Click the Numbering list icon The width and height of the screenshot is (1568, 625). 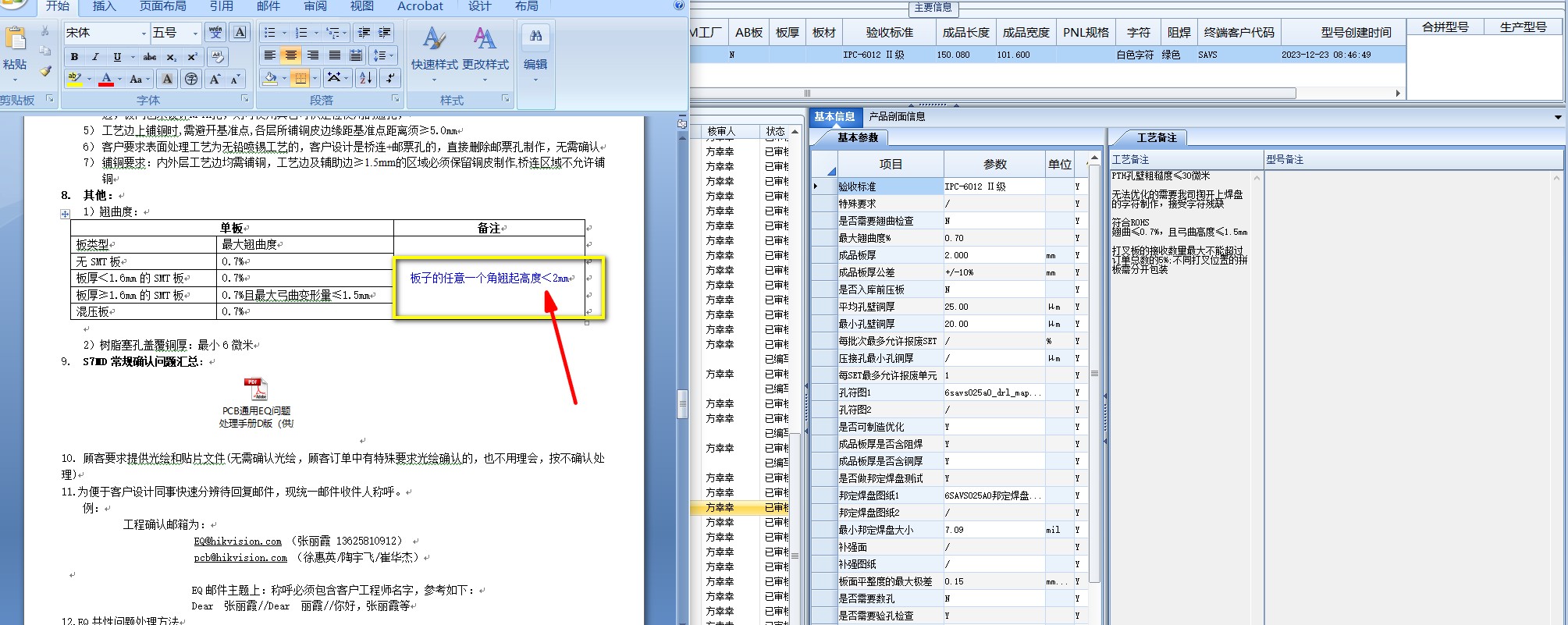coord(301,32)
